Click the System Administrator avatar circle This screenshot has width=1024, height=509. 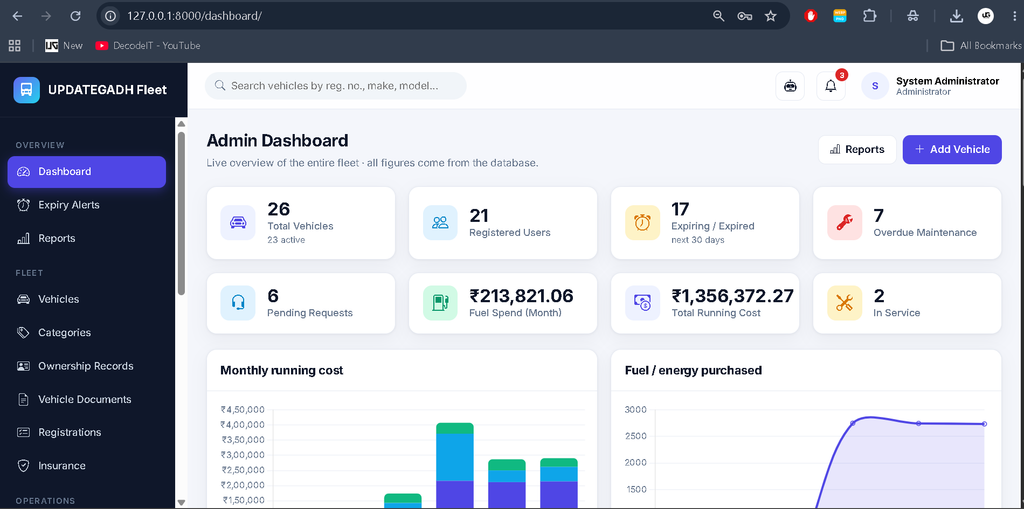[x=875, y=86]
